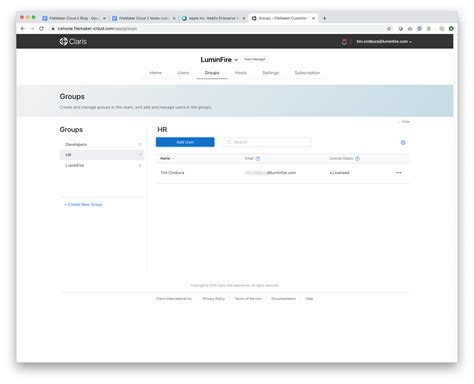Viewport: 474px width, 384px height.
Task: Open the Documentation footer link
Action: pyautogui.click(x=283, y=299)
